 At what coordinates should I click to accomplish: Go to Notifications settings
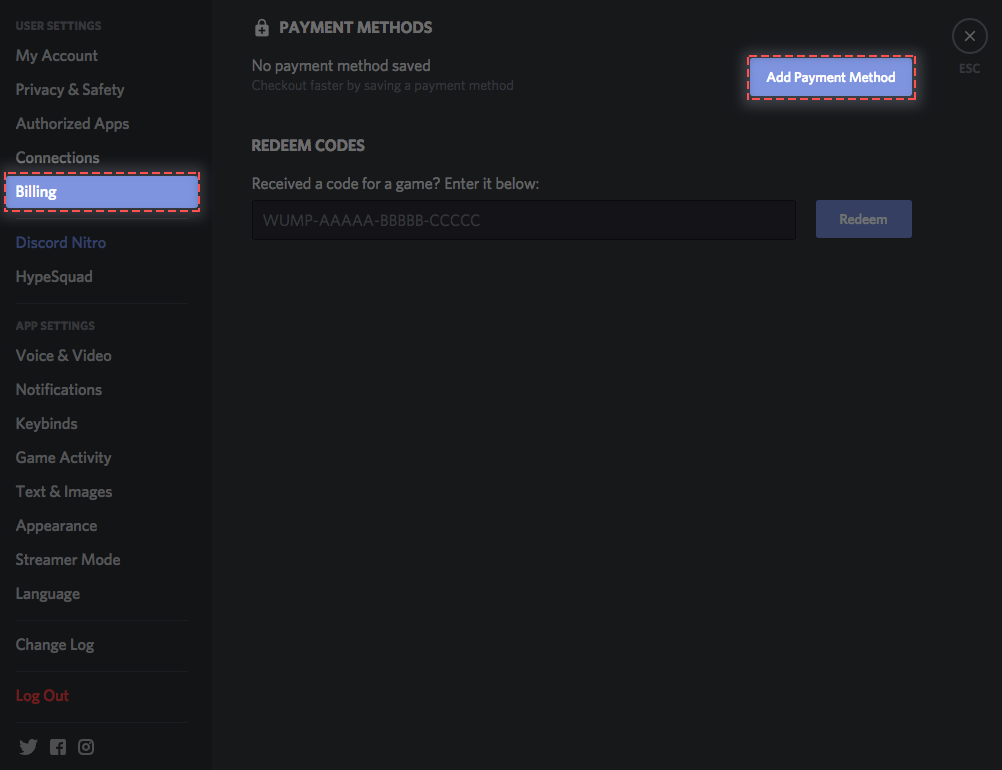[x=59, y=389]
